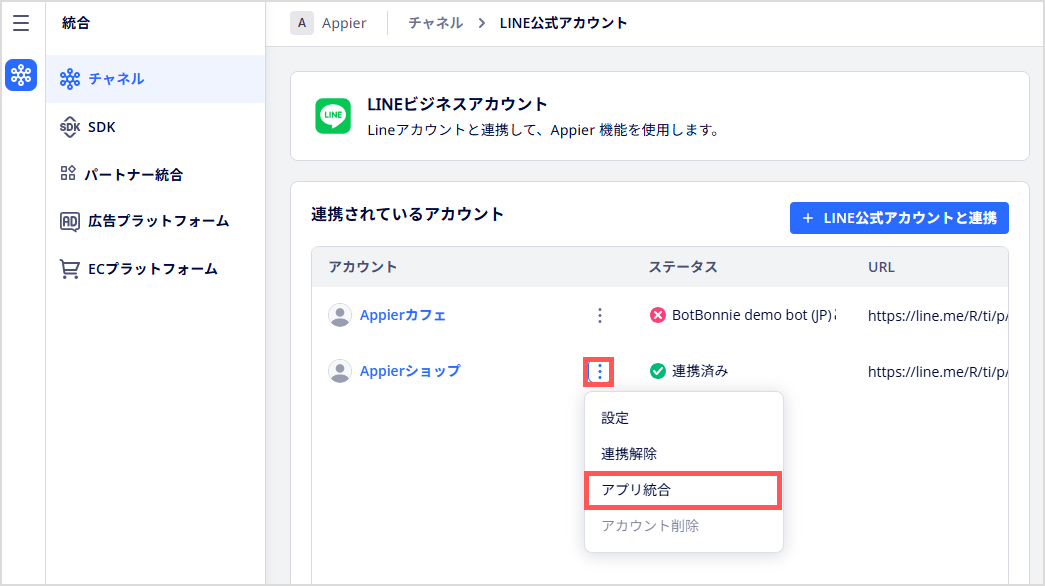Open SDK section in sidebar
This screenshot has width=1045, height=586.
click(x=155, y=127)
